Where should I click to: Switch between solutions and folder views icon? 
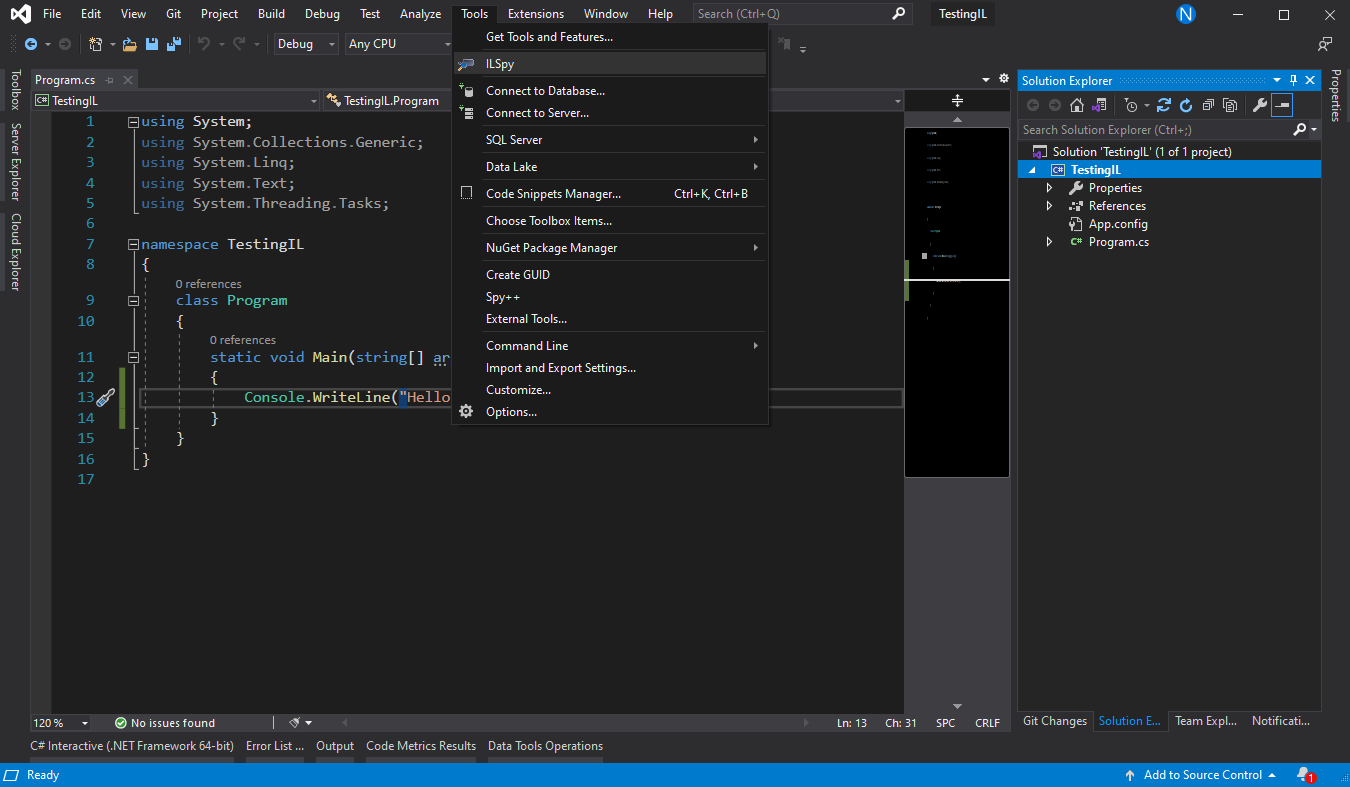coord(1099,105)
